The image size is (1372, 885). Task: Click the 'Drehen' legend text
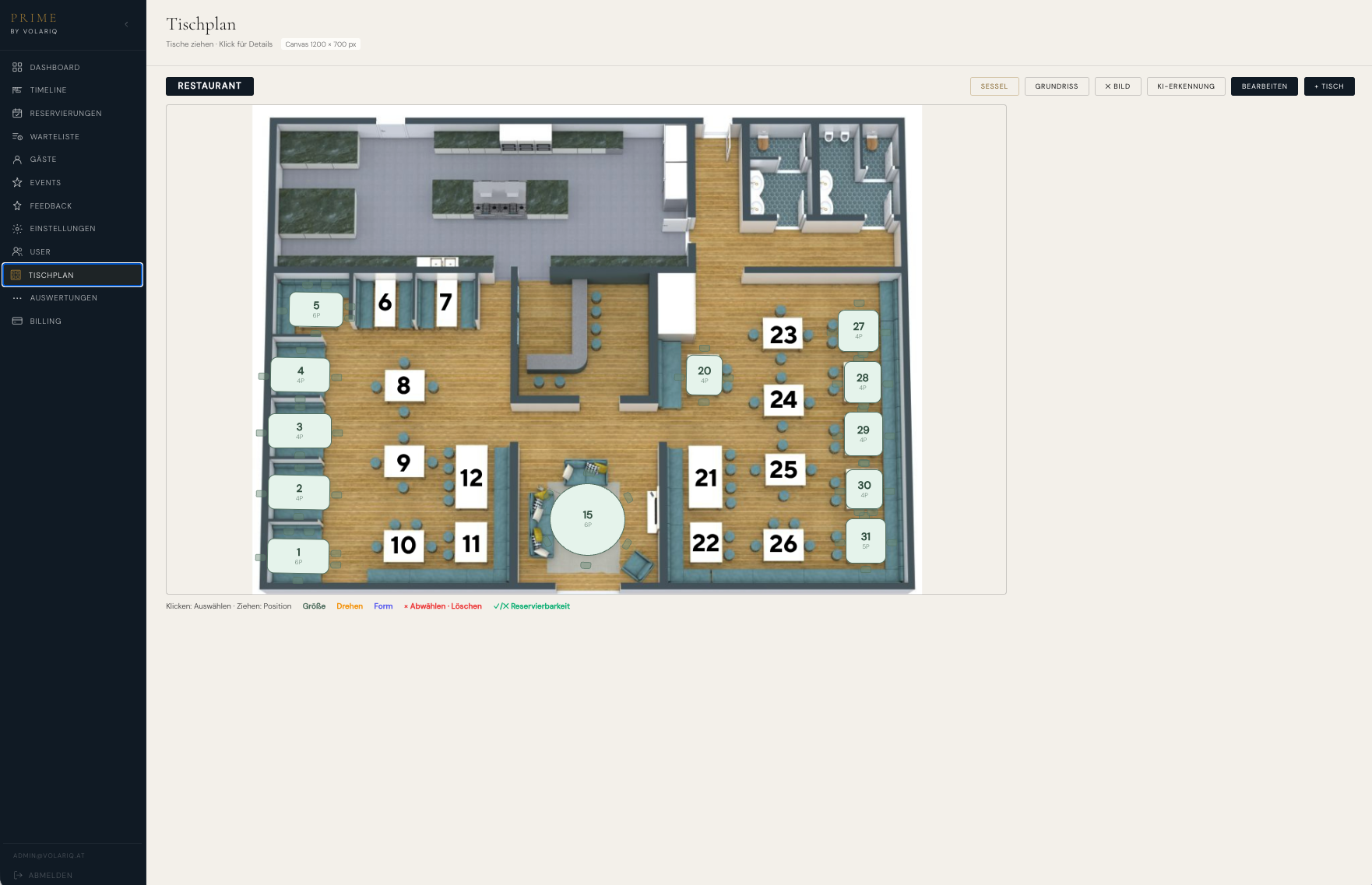[x=350, y=606]
